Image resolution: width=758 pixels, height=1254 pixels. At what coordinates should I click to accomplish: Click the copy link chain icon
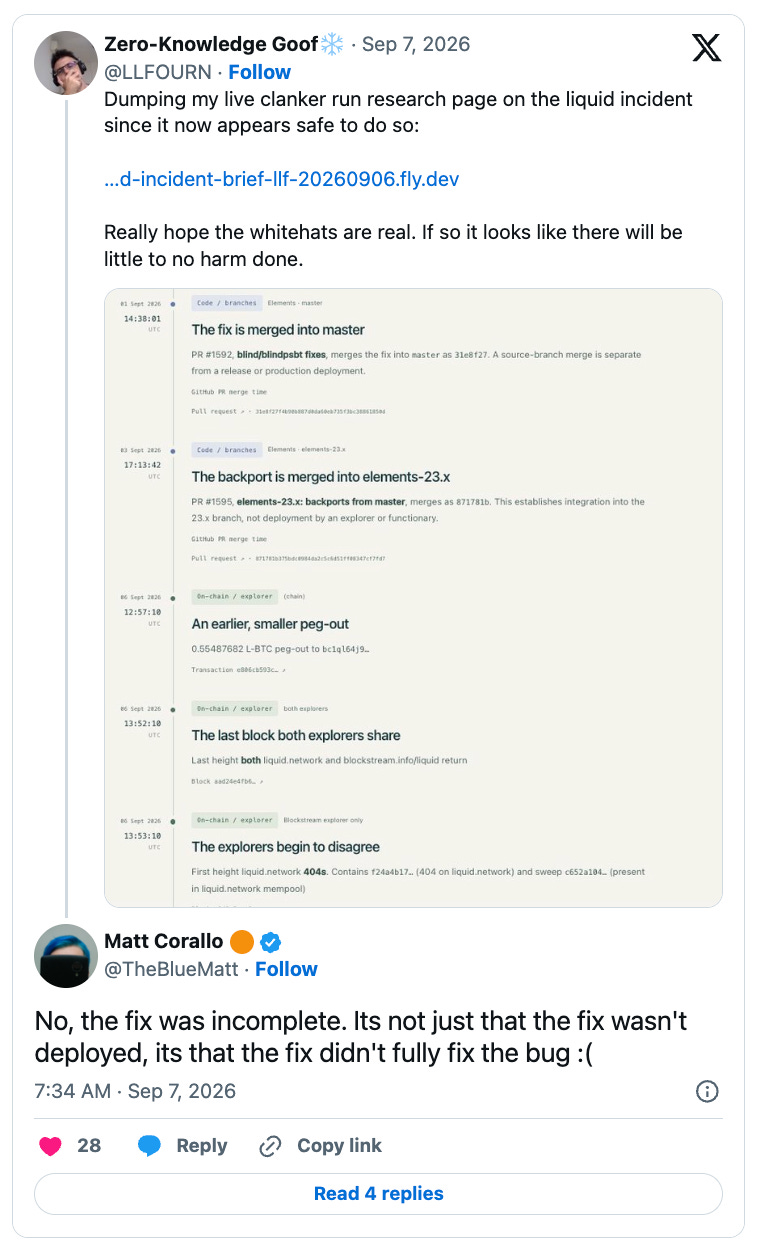[270, 1146]
